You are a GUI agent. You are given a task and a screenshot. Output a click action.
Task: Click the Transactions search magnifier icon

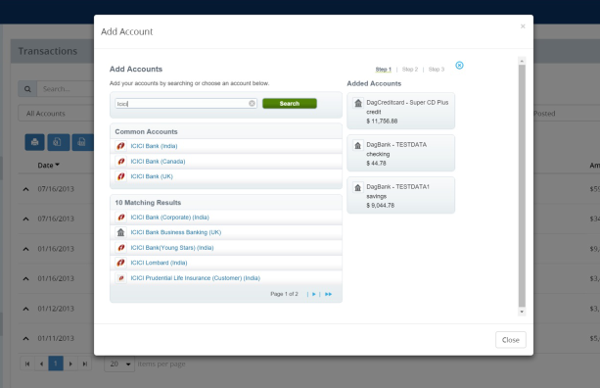click(x=28, y=89)
